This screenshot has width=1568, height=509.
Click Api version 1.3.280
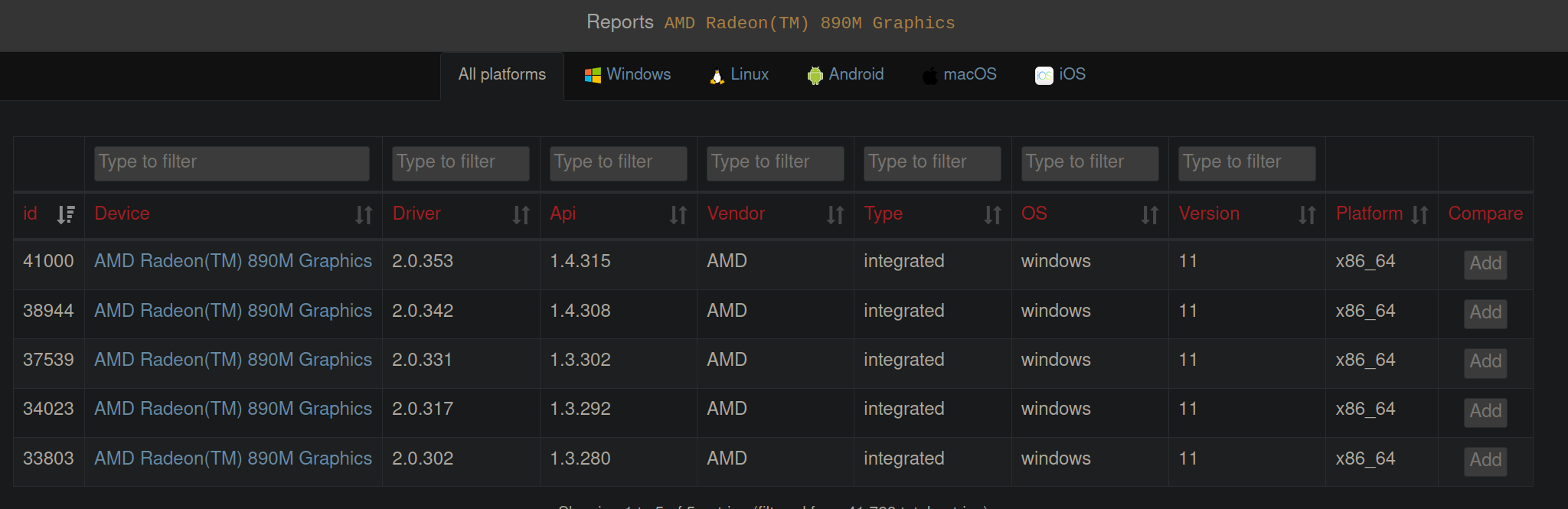pos(580,458)
